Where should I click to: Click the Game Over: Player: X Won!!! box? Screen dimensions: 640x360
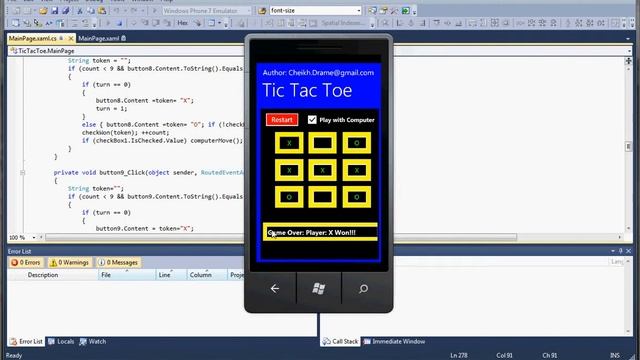(x=320, y=232)
